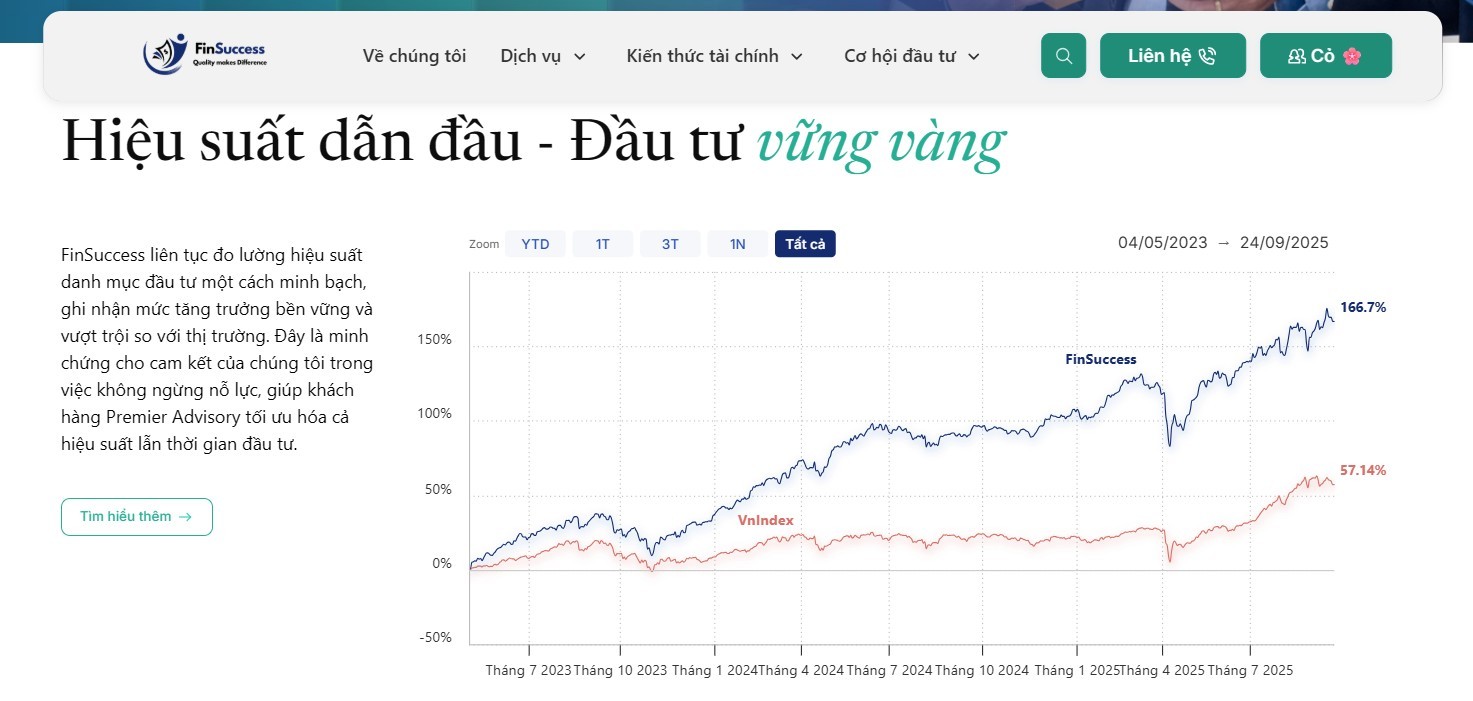
Task: Select the 1T zoom range
Action: [x=603, y=244]
